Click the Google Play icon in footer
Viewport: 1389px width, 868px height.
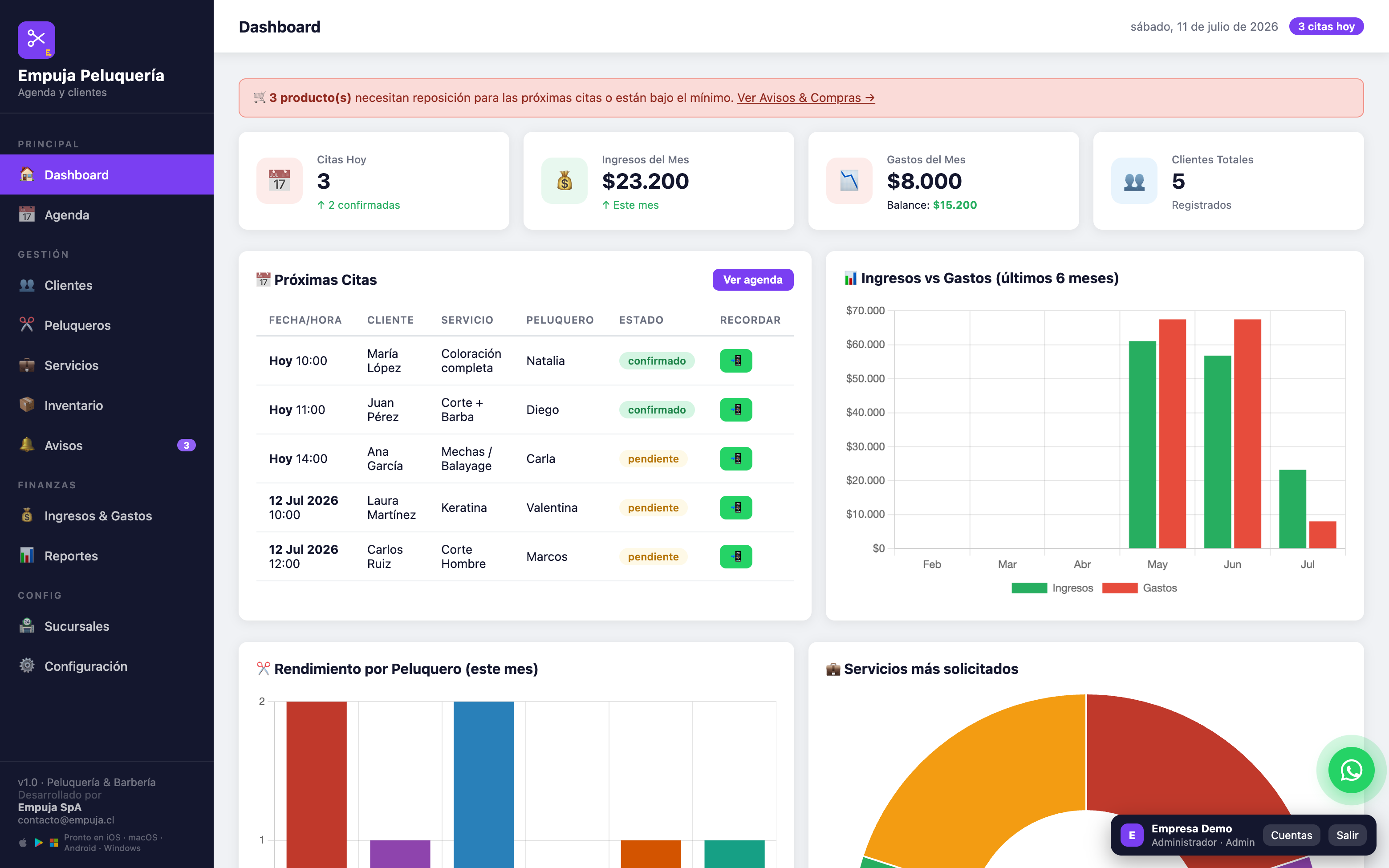click(38, 842)
